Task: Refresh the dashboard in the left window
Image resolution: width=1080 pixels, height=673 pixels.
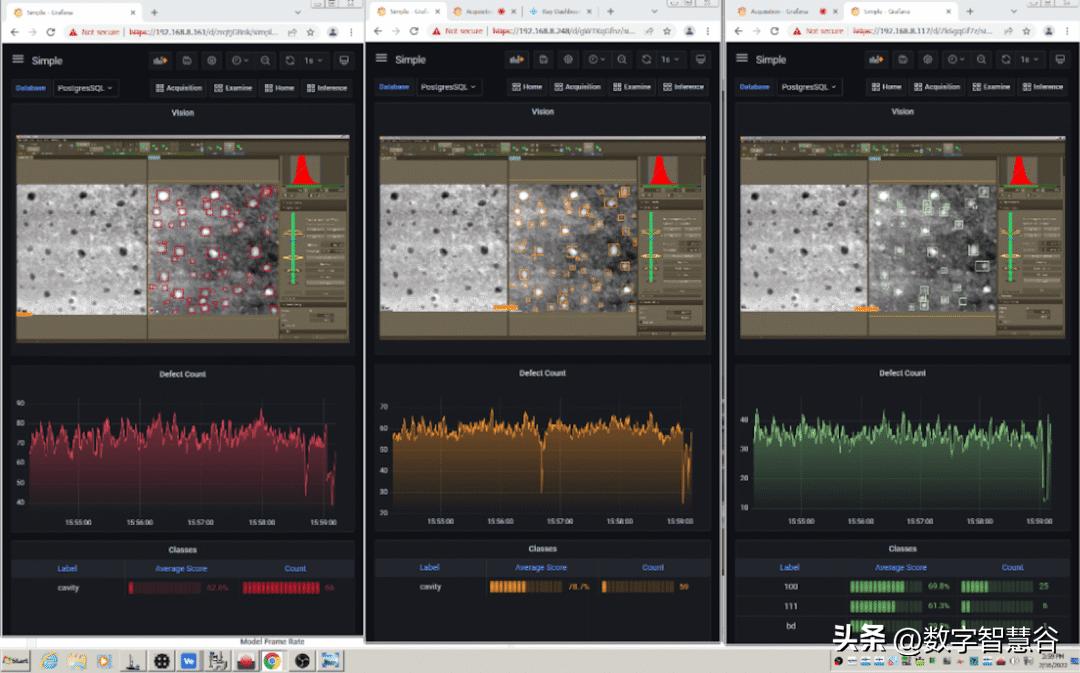Action: [290, 61]
